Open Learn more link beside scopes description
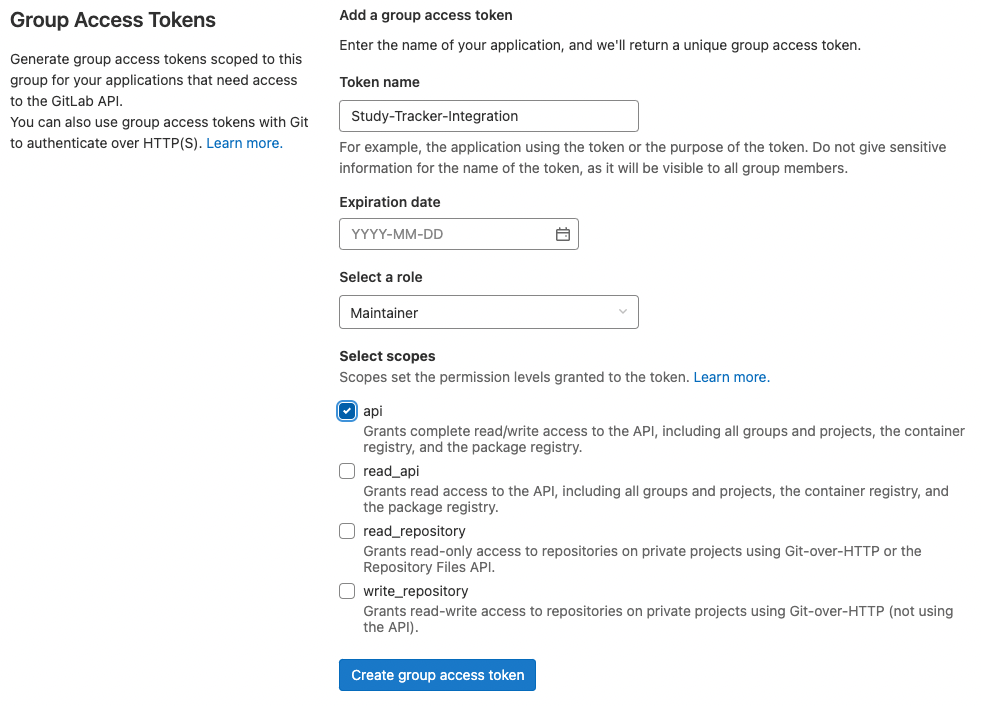 [x=731, y=377]
